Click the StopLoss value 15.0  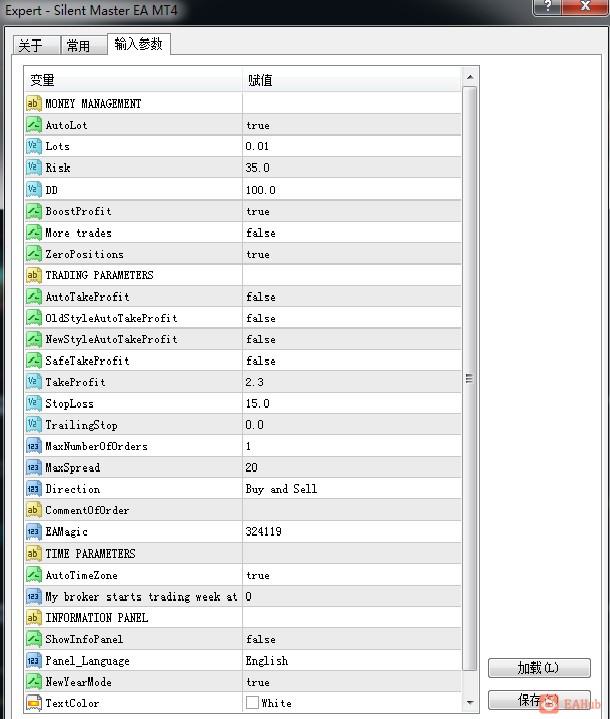click(257, 404)
